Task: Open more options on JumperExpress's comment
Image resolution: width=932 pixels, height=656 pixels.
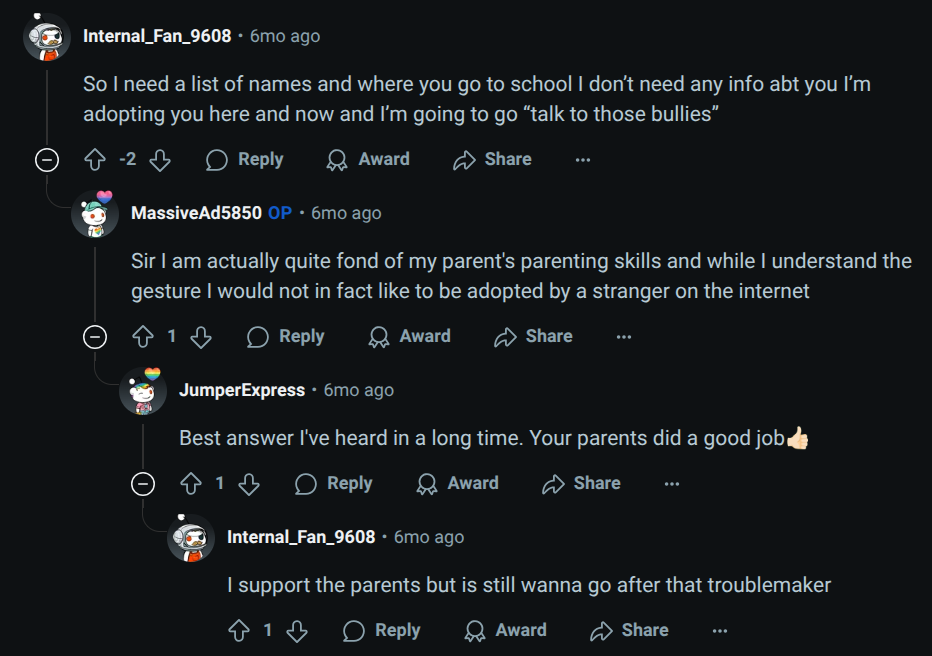Action: (x=672, y=484)
